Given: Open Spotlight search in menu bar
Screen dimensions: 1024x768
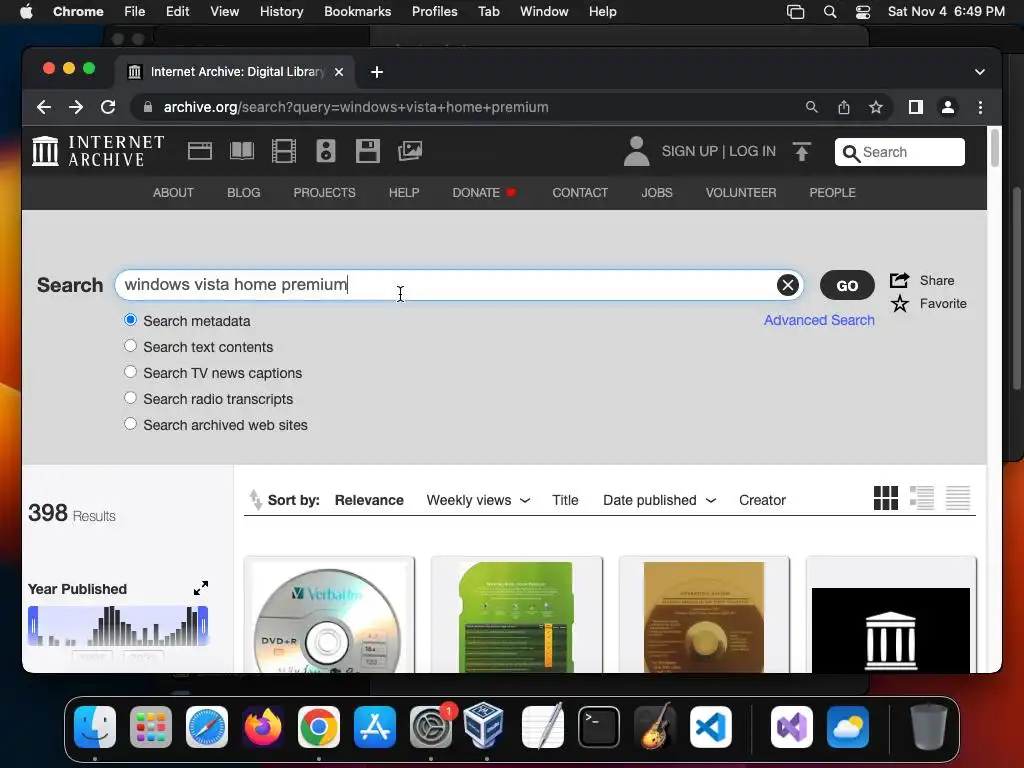Looking at the screenshot, I should (x=830, y=12).
